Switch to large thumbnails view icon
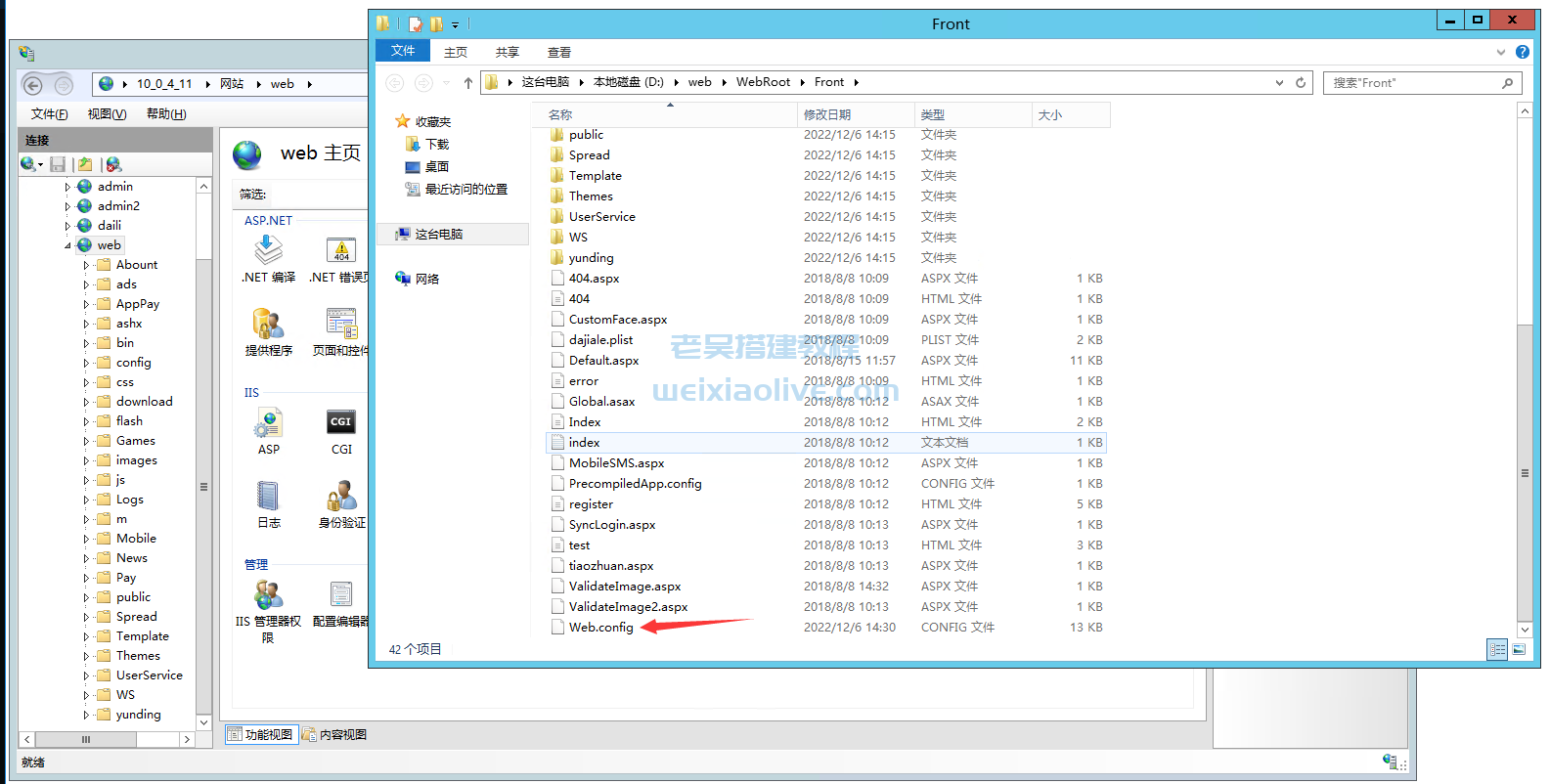This screenshot has width=1550, height=784. (x=1519, y=649)
